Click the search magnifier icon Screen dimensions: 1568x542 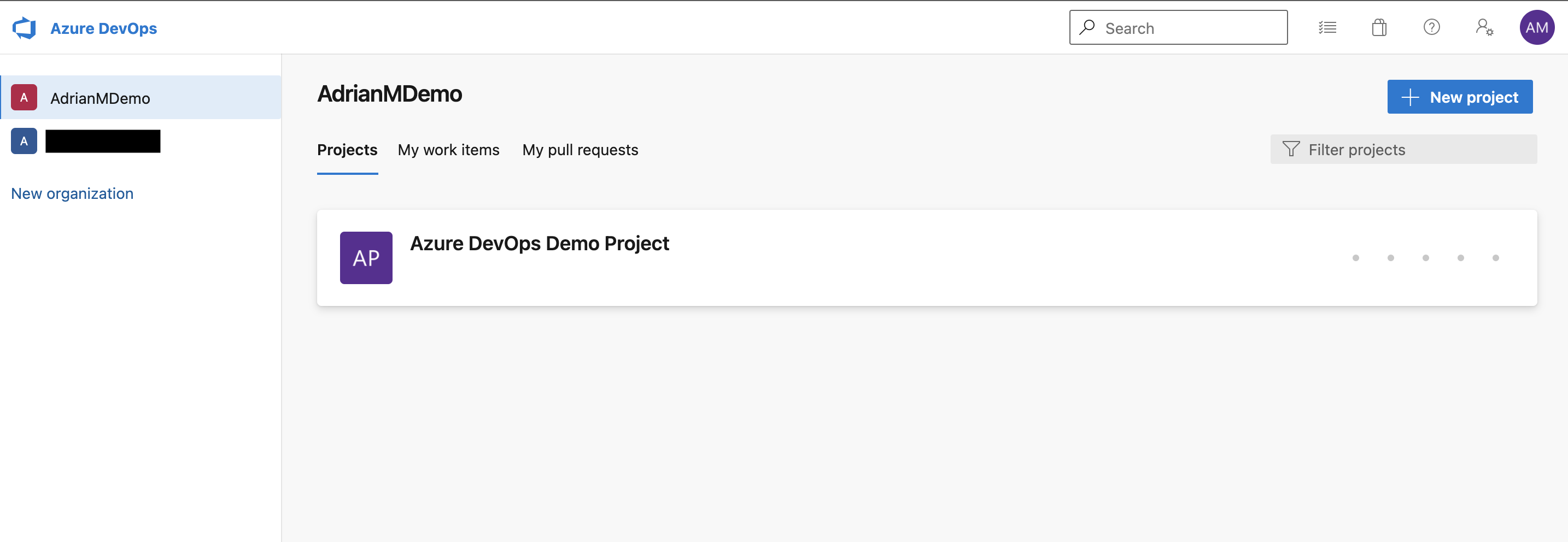pyautogui.click(x=1087, y=27)
